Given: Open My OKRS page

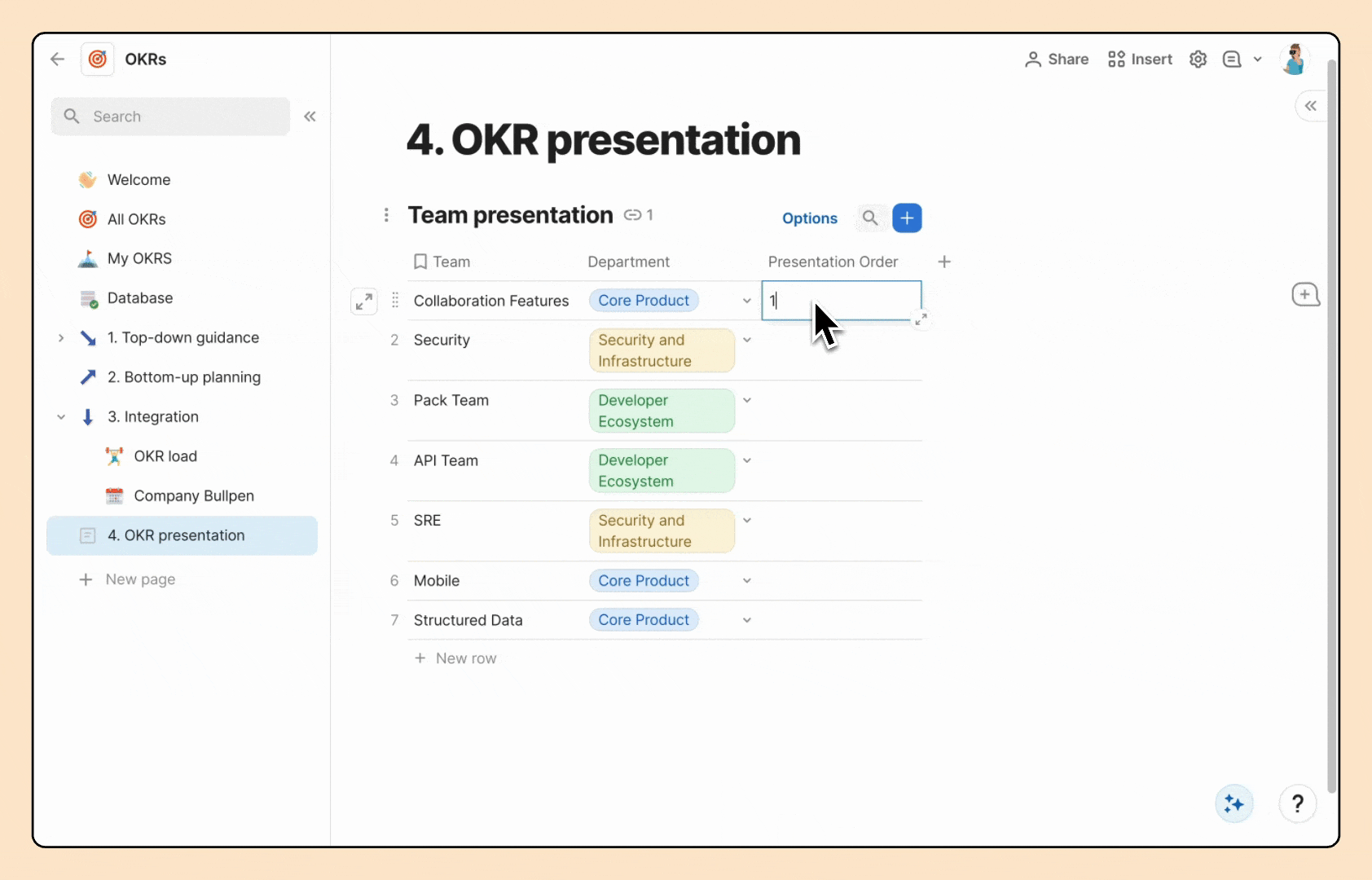Looking at the screenshot, I should [182, 258].
